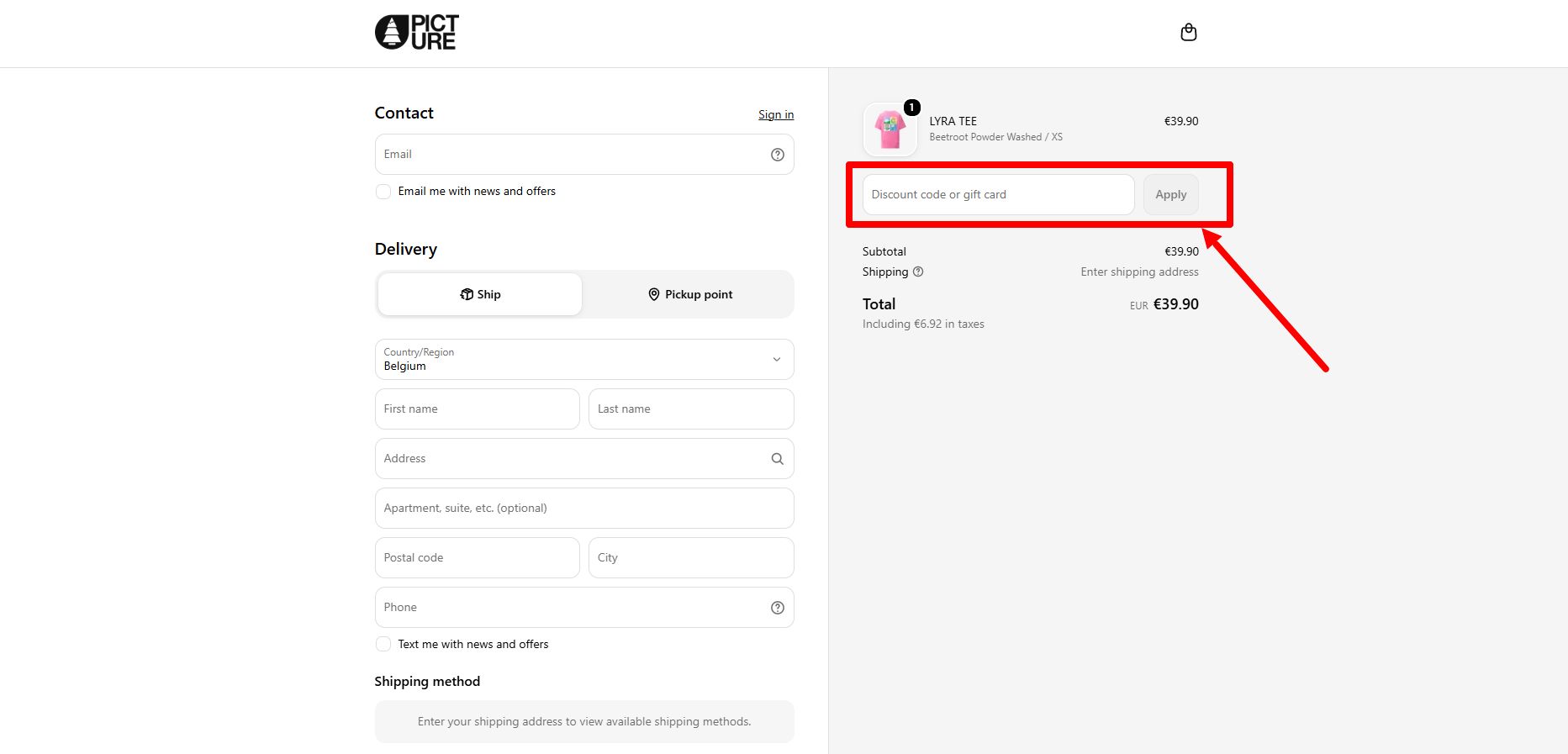
Task: Click the Shipping info question icon
Action: (918, 272)
